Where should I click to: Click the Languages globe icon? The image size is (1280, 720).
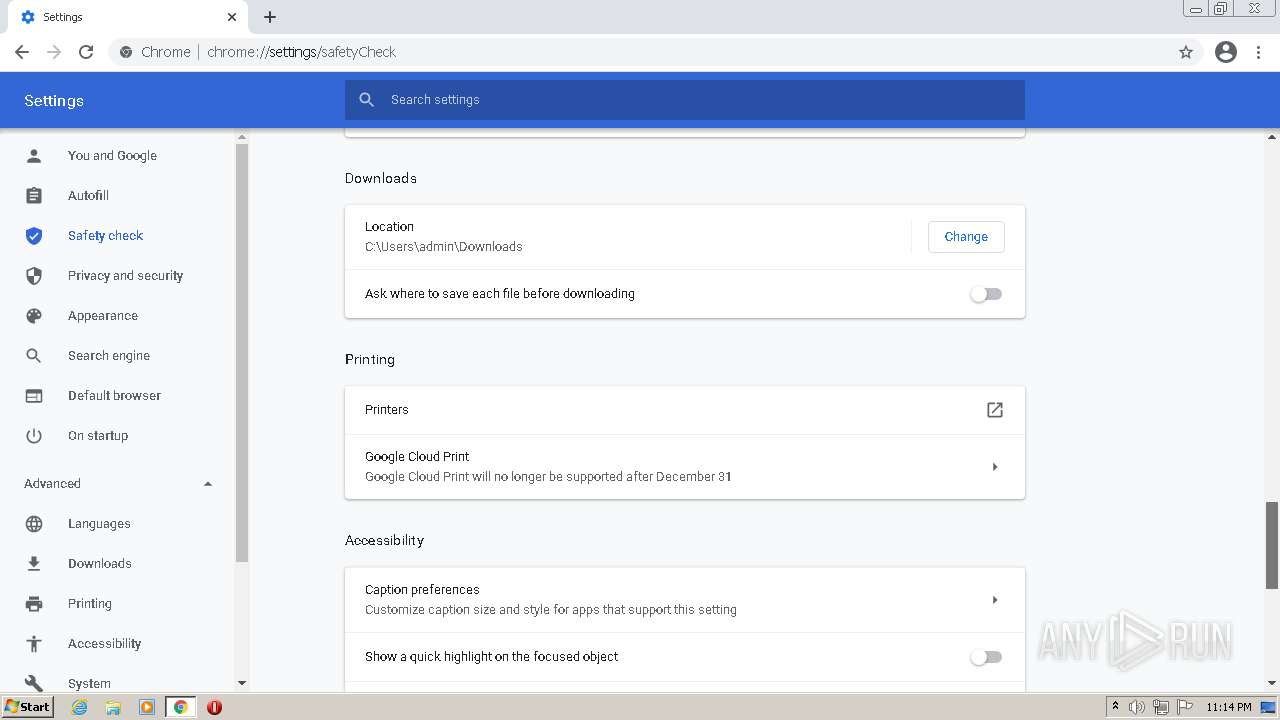(34, 524)
